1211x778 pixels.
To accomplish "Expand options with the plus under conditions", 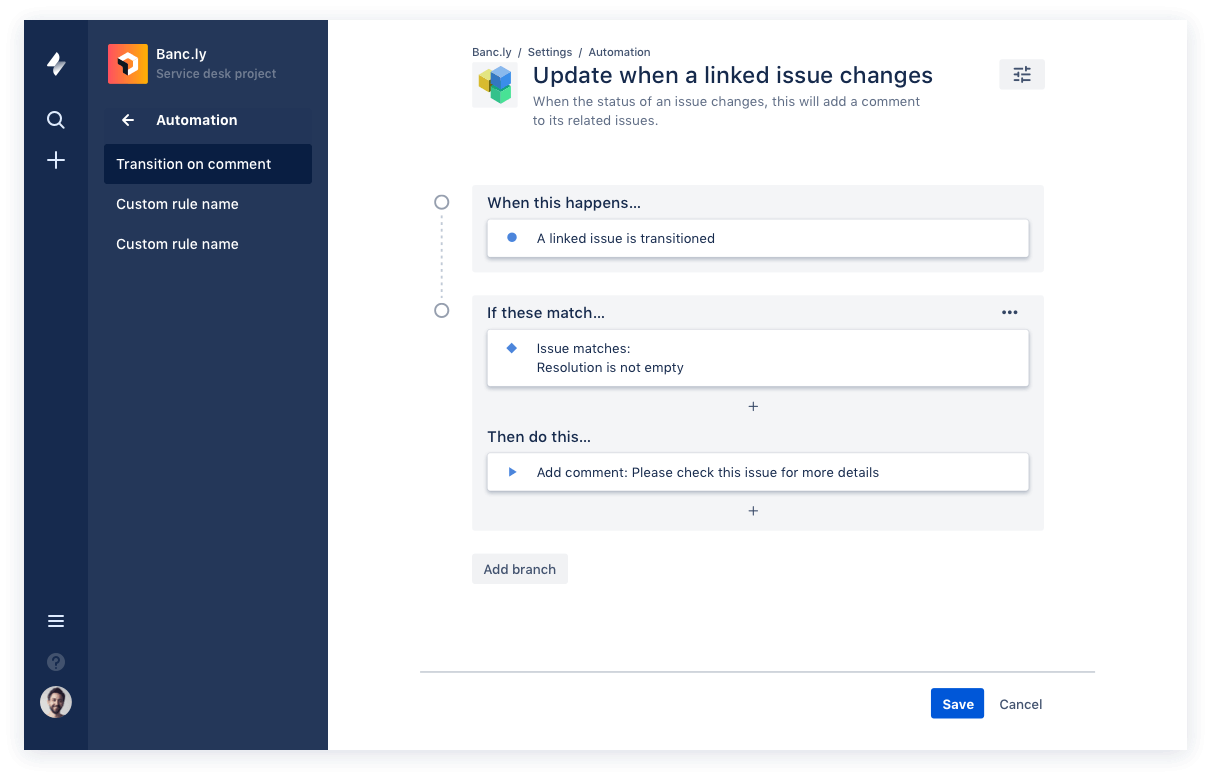I will coord(753,406).
